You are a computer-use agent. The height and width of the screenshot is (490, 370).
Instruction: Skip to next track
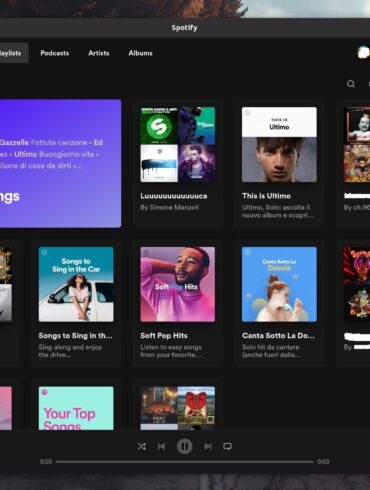tap(208, 446)
